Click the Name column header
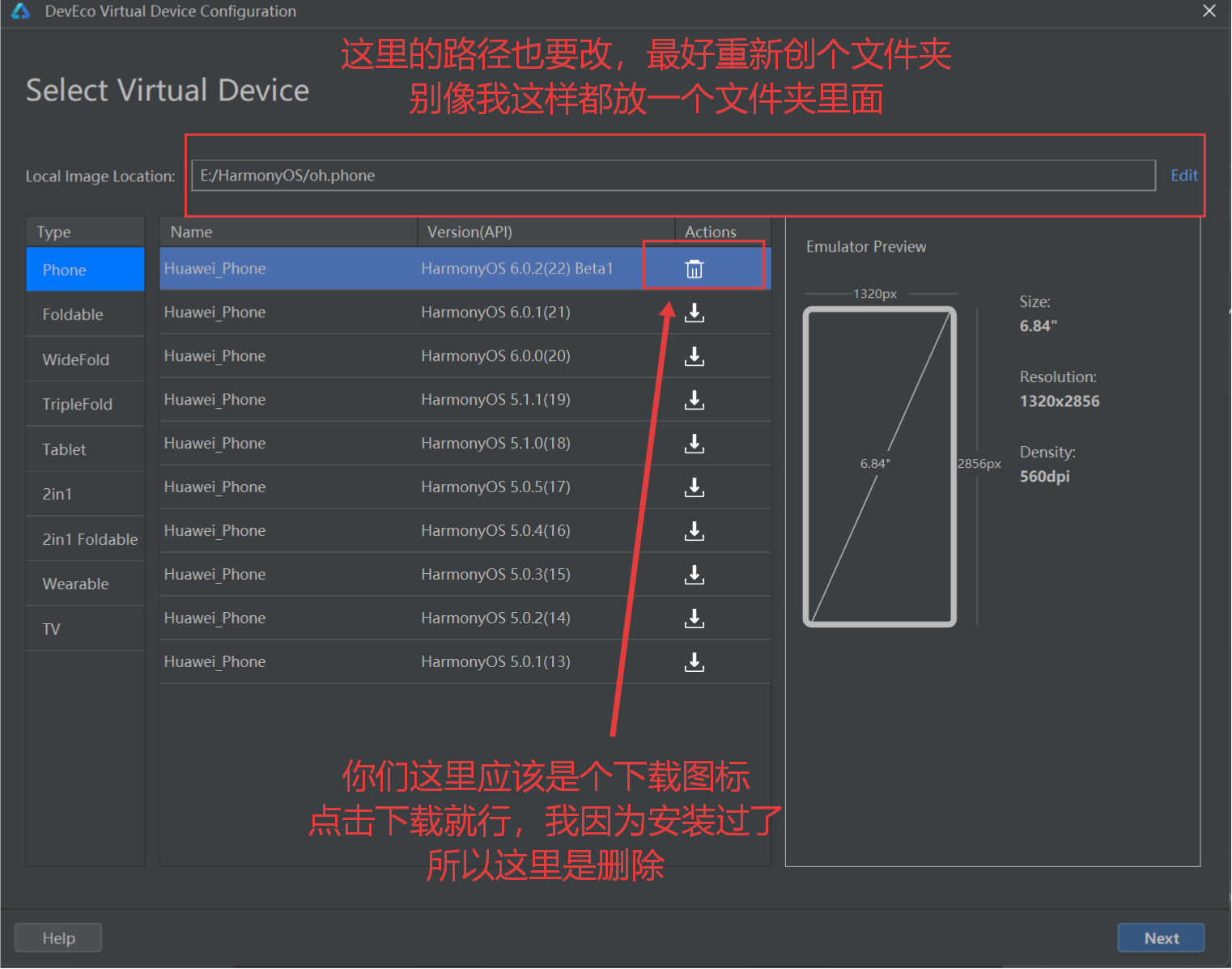Image resolution: width=1232 pixels, height=969 pixels. click(288, 232)
